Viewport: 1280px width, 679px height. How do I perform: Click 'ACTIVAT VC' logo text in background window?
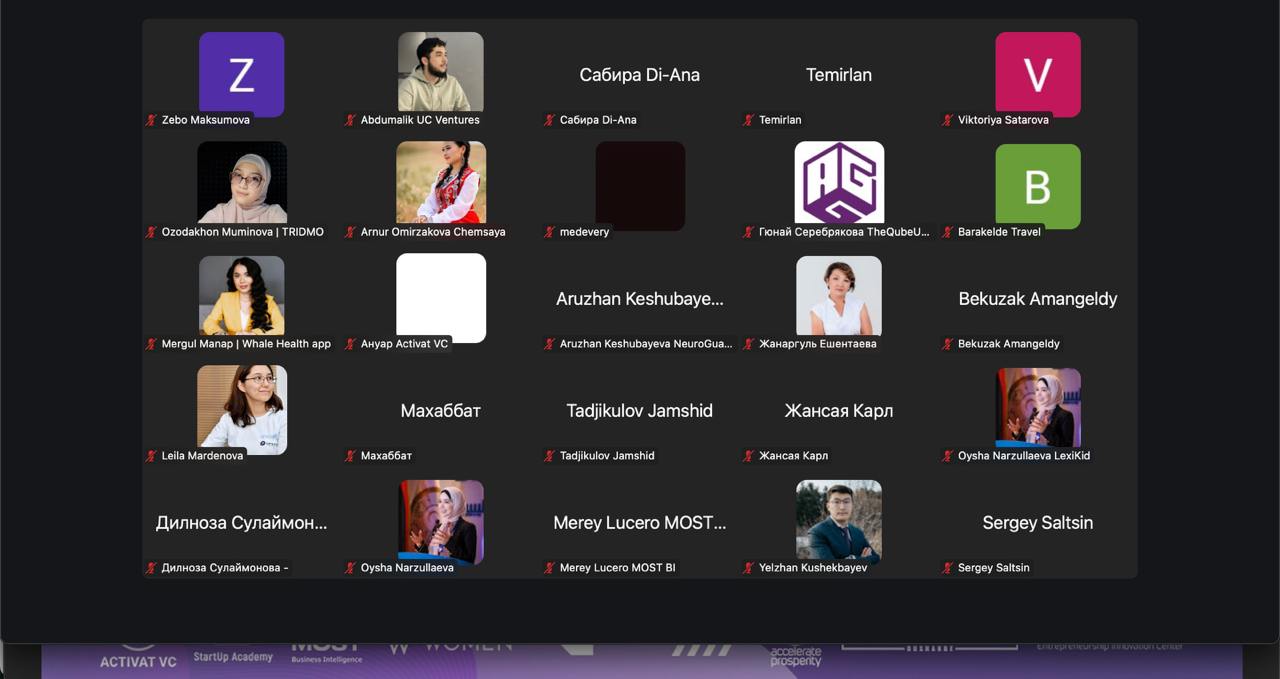coord(138,661)
